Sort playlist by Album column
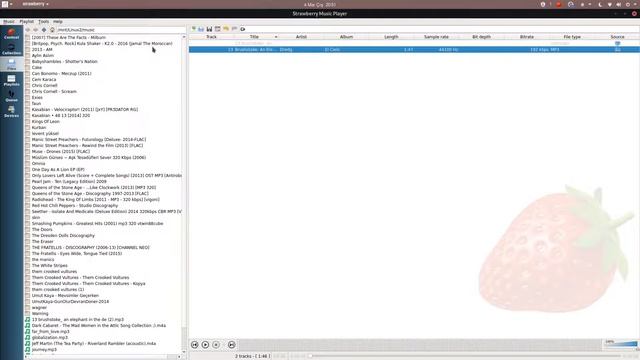640x360 pixels. pos(346,37)
